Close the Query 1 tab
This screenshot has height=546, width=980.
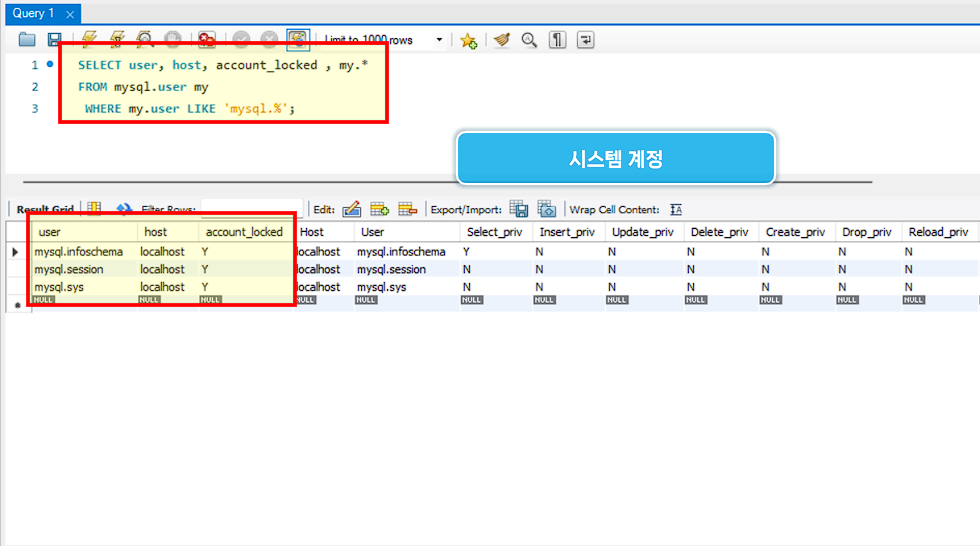tap(70, 14)
